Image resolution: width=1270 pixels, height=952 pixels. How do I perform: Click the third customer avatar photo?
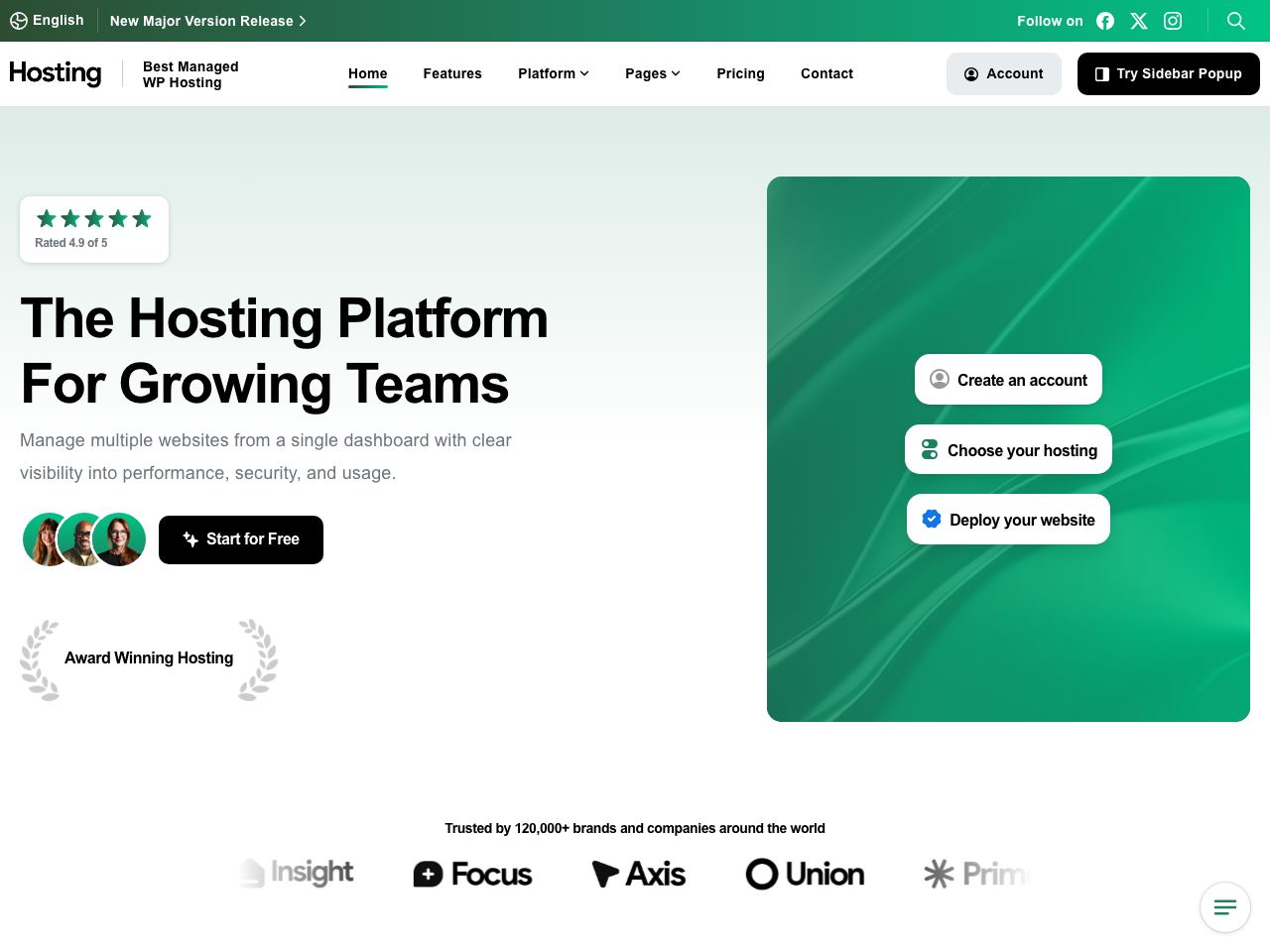[120, 539]
